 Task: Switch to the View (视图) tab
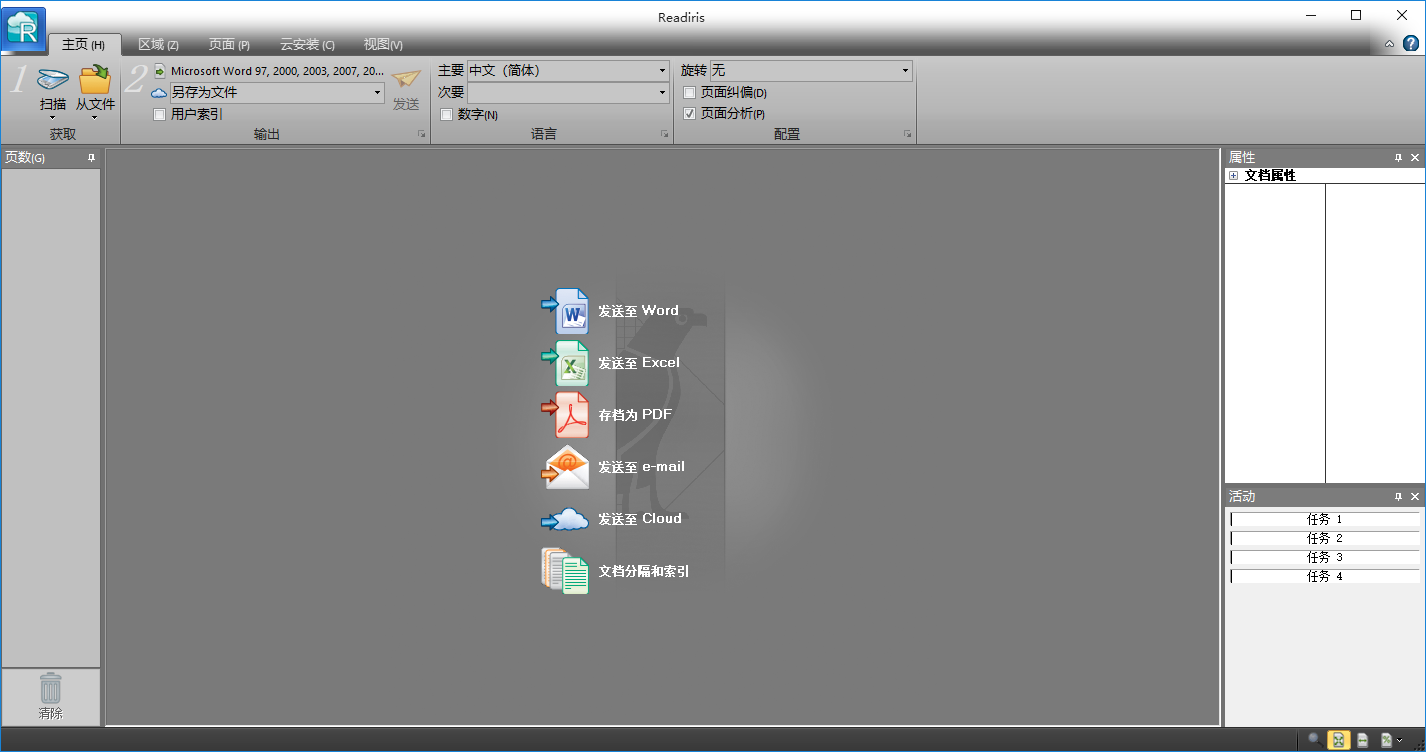[x=383, y=45]
